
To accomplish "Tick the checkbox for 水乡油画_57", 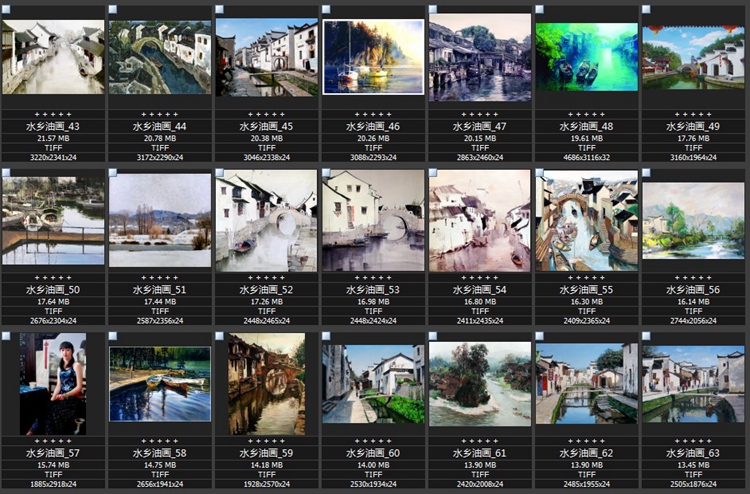I will [x=6, y=336].
